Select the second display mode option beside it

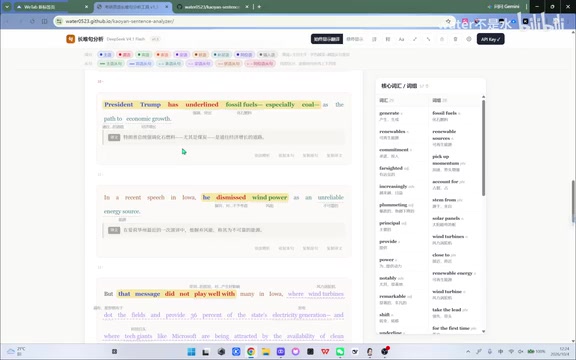click(x=354, y=39)
